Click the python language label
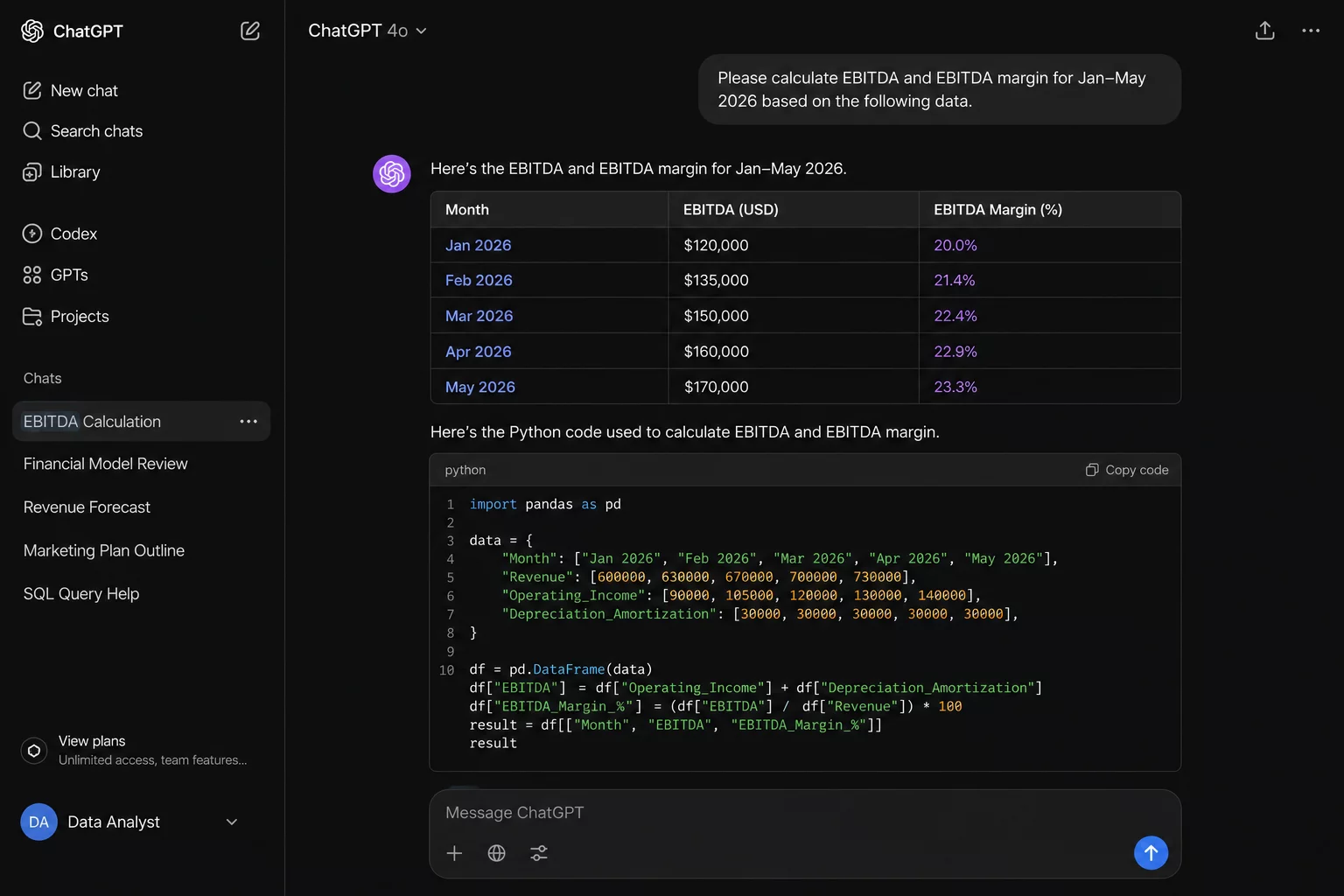The height and width of the screenshot is (896, 1344). tap(465, 470)
